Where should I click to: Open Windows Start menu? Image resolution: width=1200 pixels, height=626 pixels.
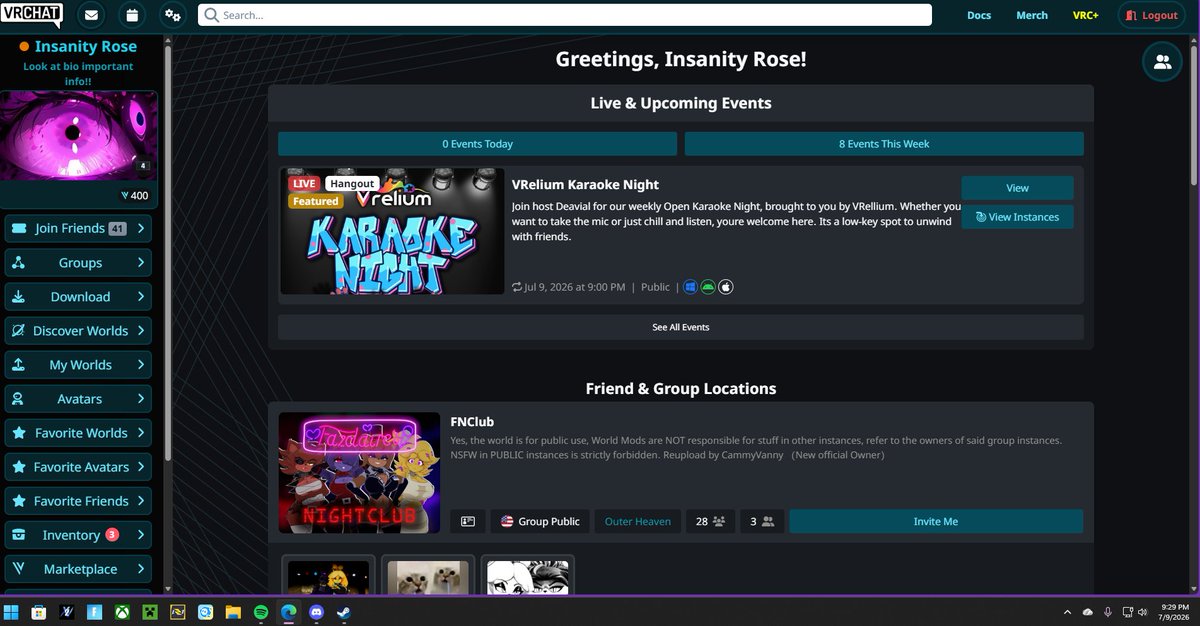[12, 612]
